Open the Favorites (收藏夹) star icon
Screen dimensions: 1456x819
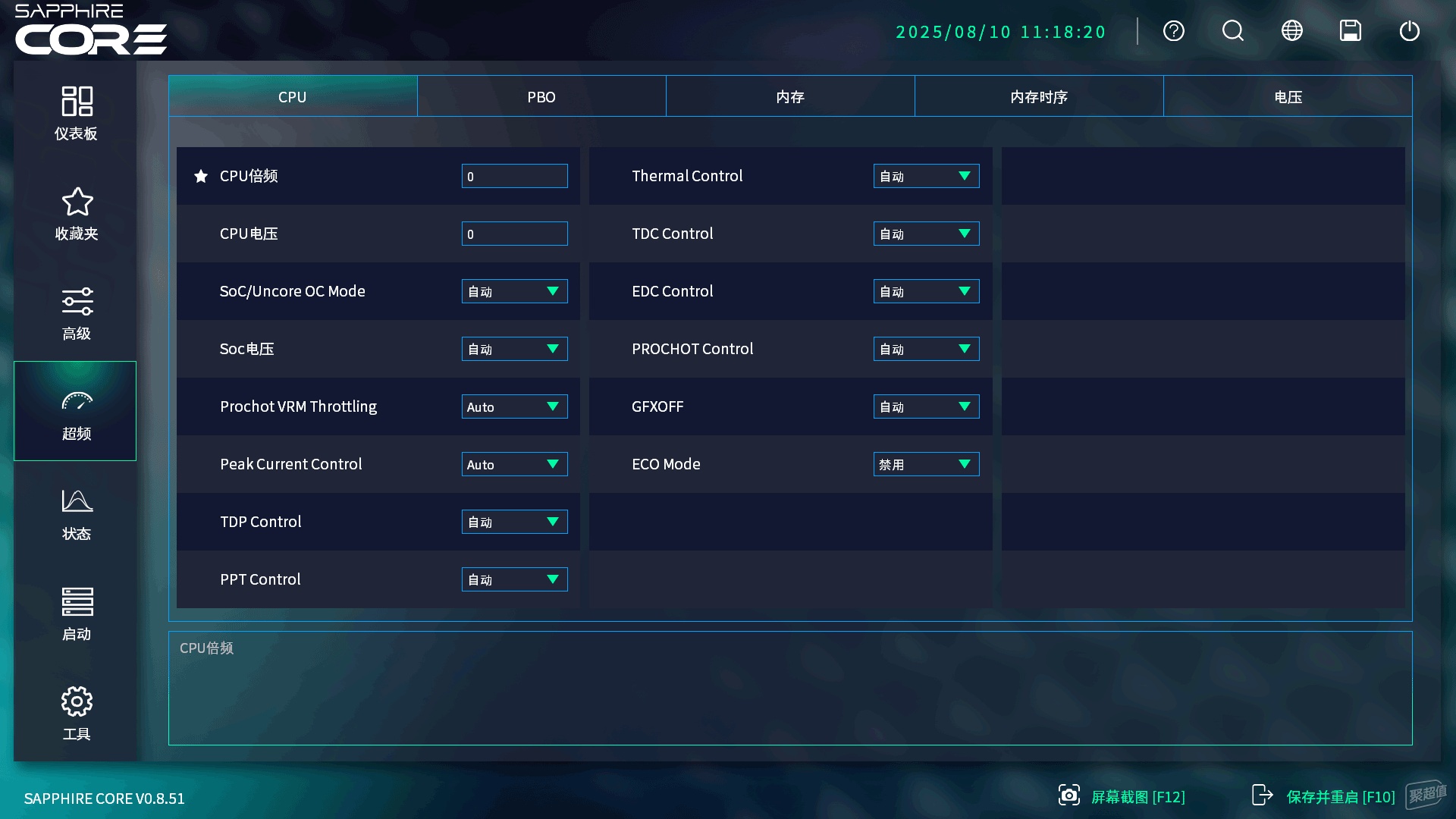pyautogui.click(x=77, y=201)
